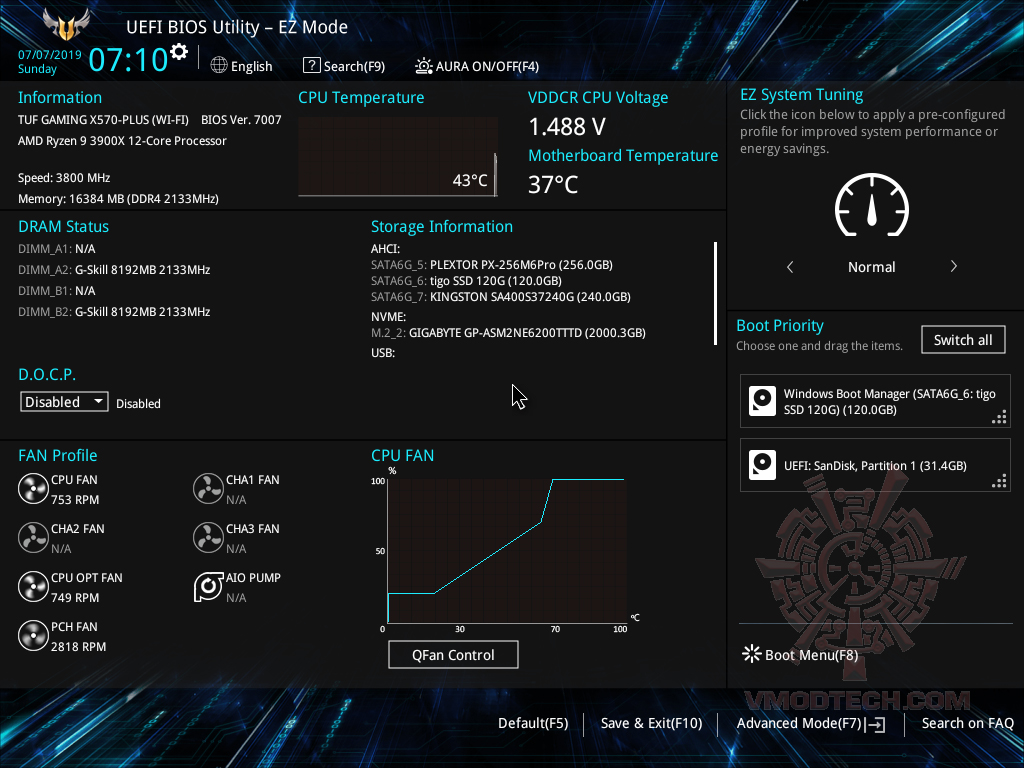Click the Switch all button

click(x=963, y=340)
